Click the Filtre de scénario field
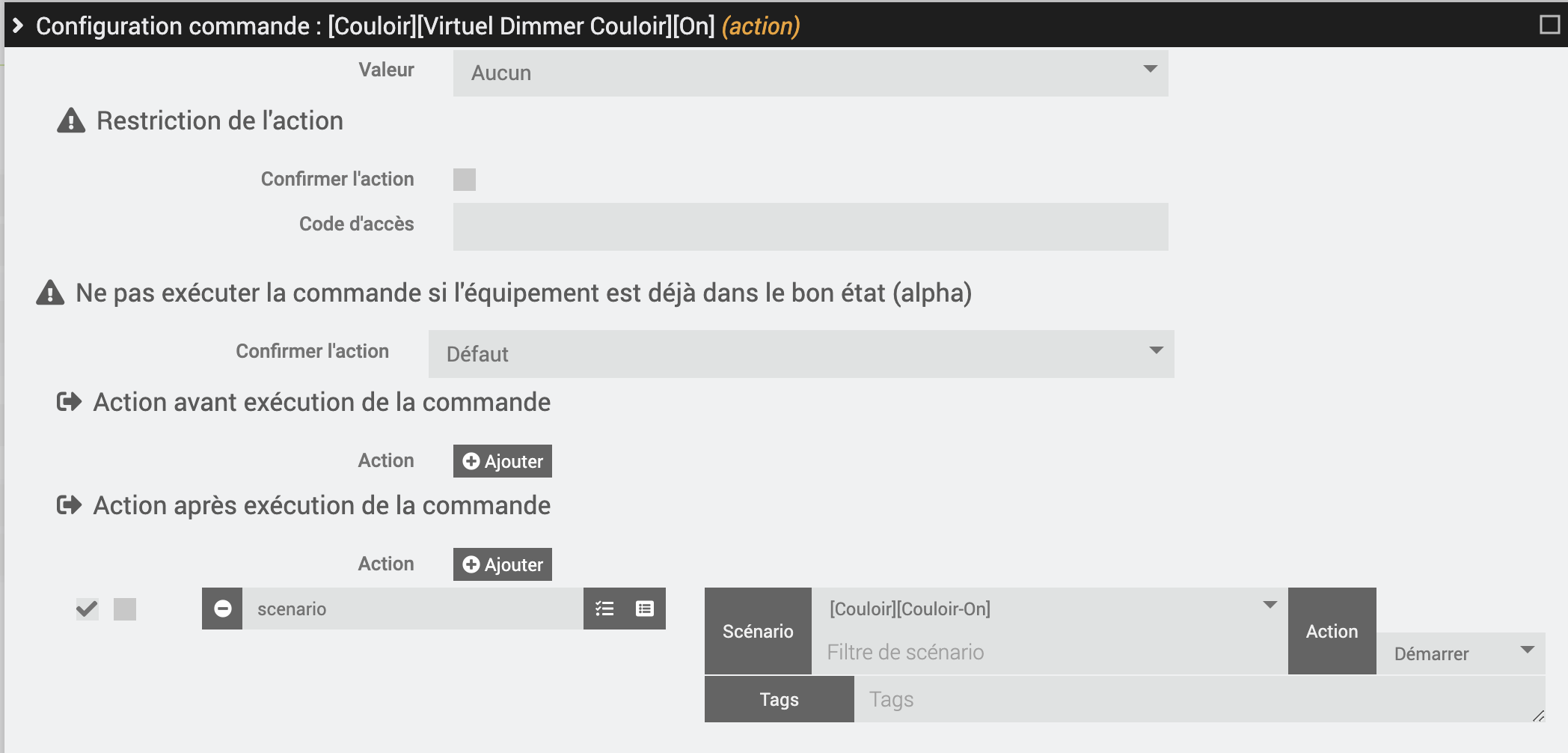The width and height of the screenshot is (1568, 753). click(x=1050, y=652)
